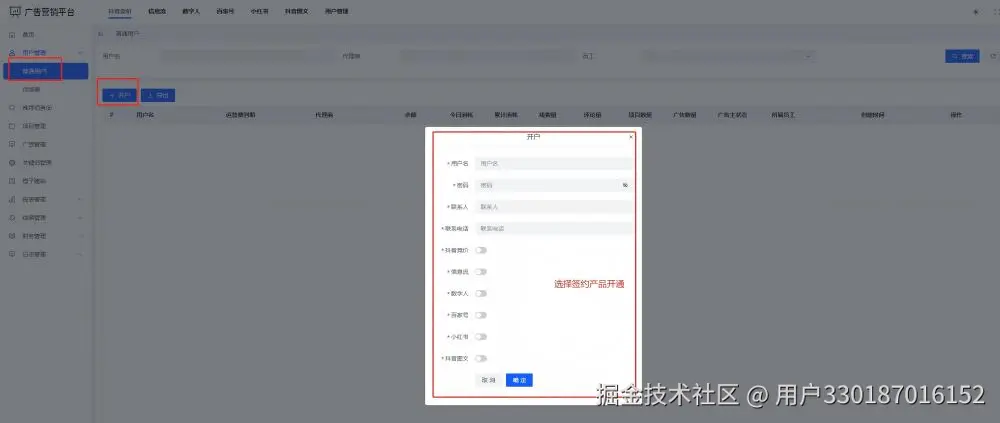
Task: Switch to the 数字人 top tab
Action: [x=191, y=11]
